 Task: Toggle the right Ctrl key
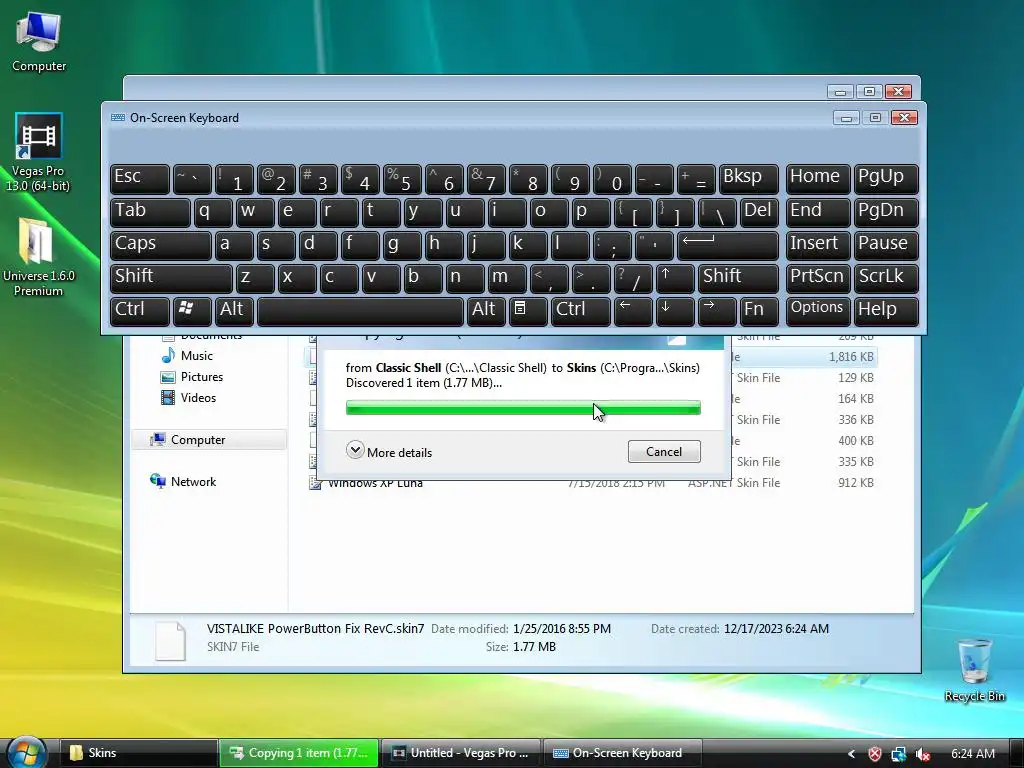coord(580,310)
